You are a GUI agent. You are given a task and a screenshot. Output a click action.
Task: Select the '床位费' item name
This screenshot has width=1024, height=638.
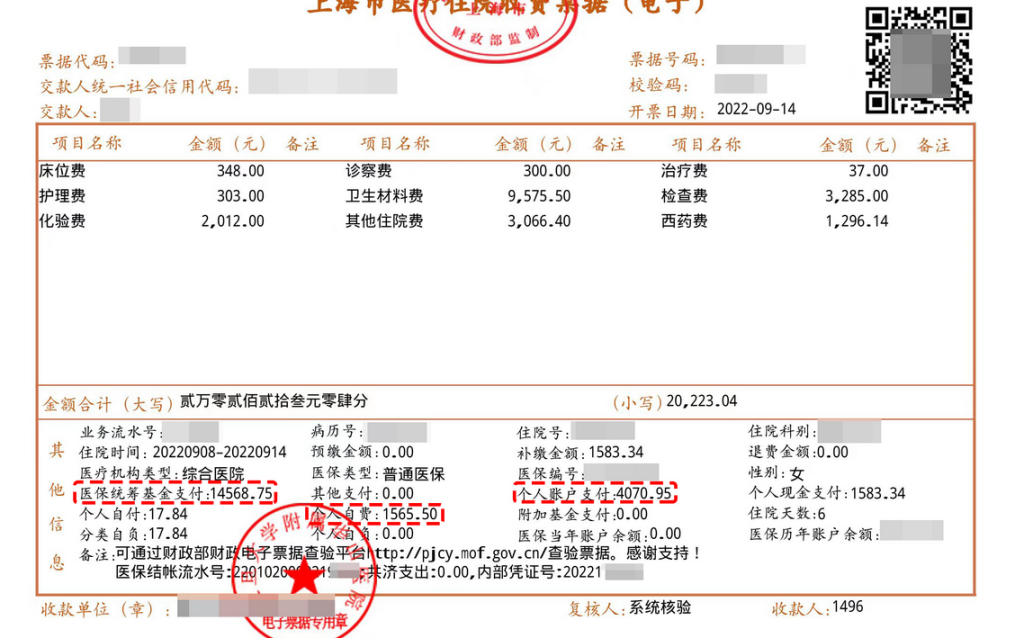point(62,171)
